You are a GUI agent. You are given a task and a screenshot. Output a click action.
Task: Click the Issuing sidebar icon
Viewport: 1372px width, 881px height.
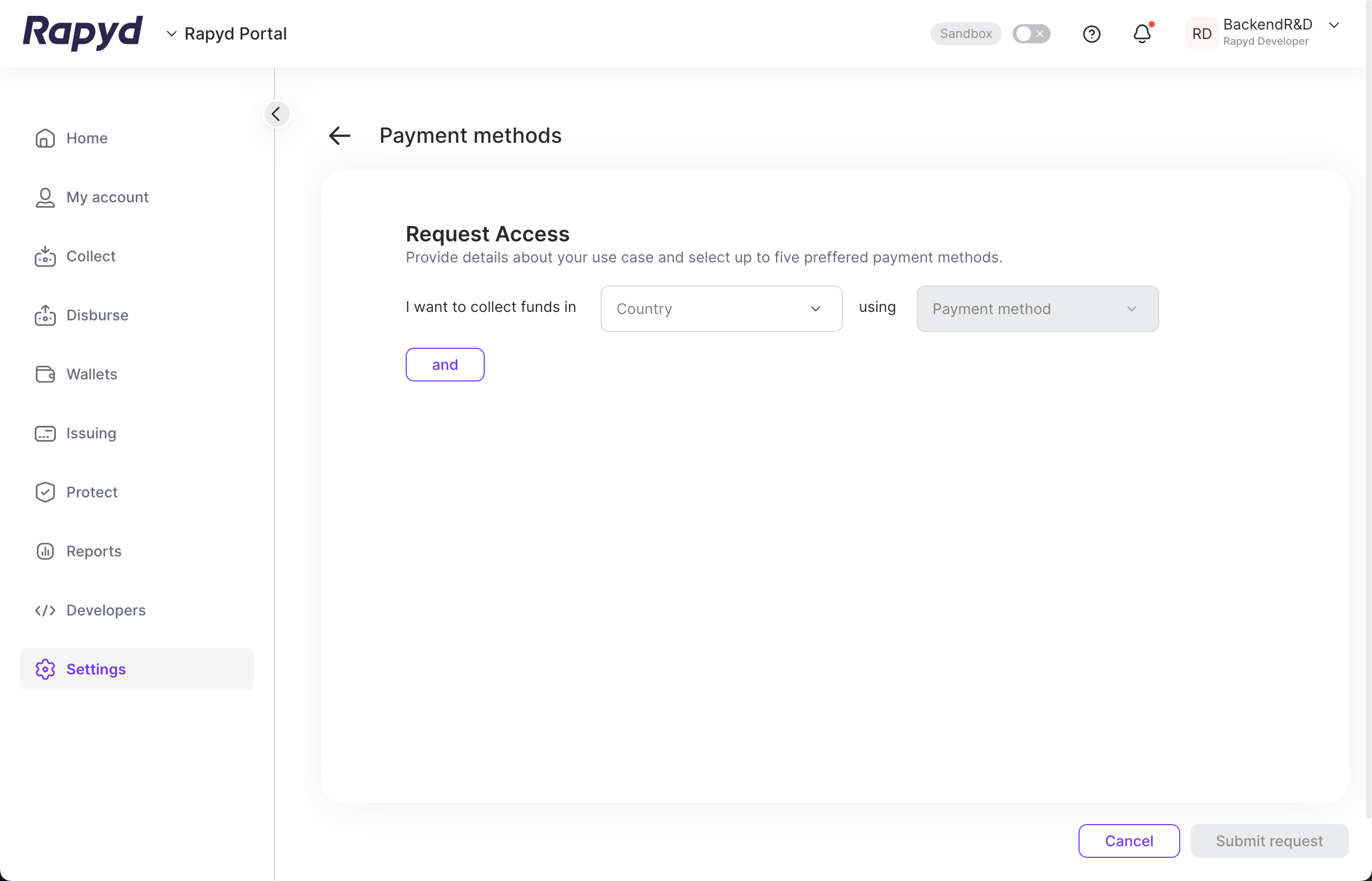pyautogui.click(x=43, y=433)
